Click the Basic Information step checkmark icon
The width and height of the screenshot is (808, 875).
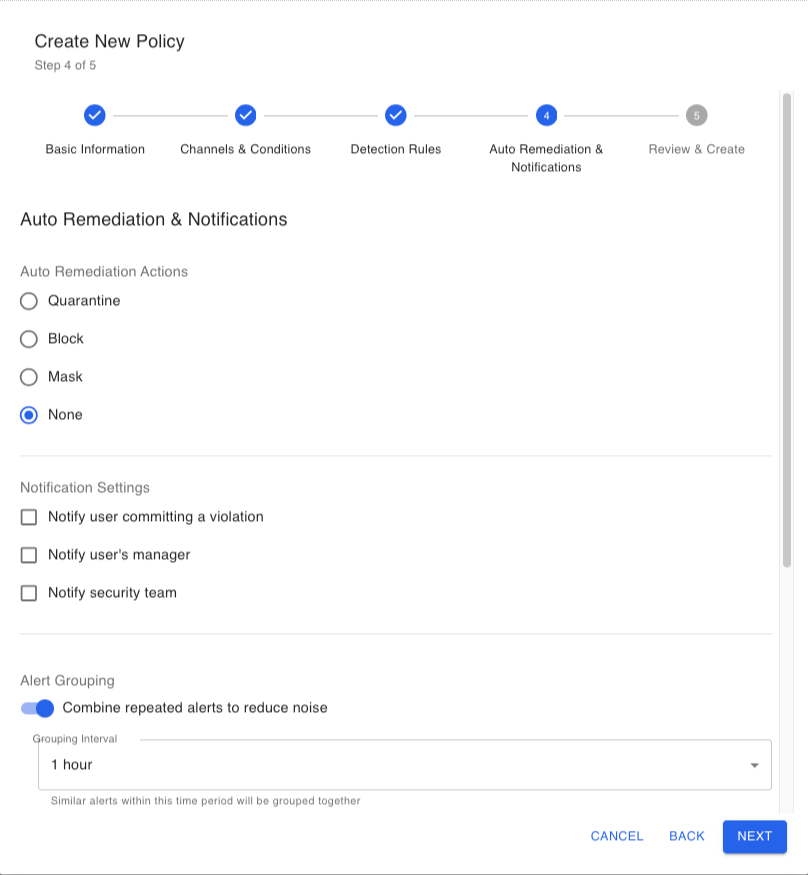point(95,115)
